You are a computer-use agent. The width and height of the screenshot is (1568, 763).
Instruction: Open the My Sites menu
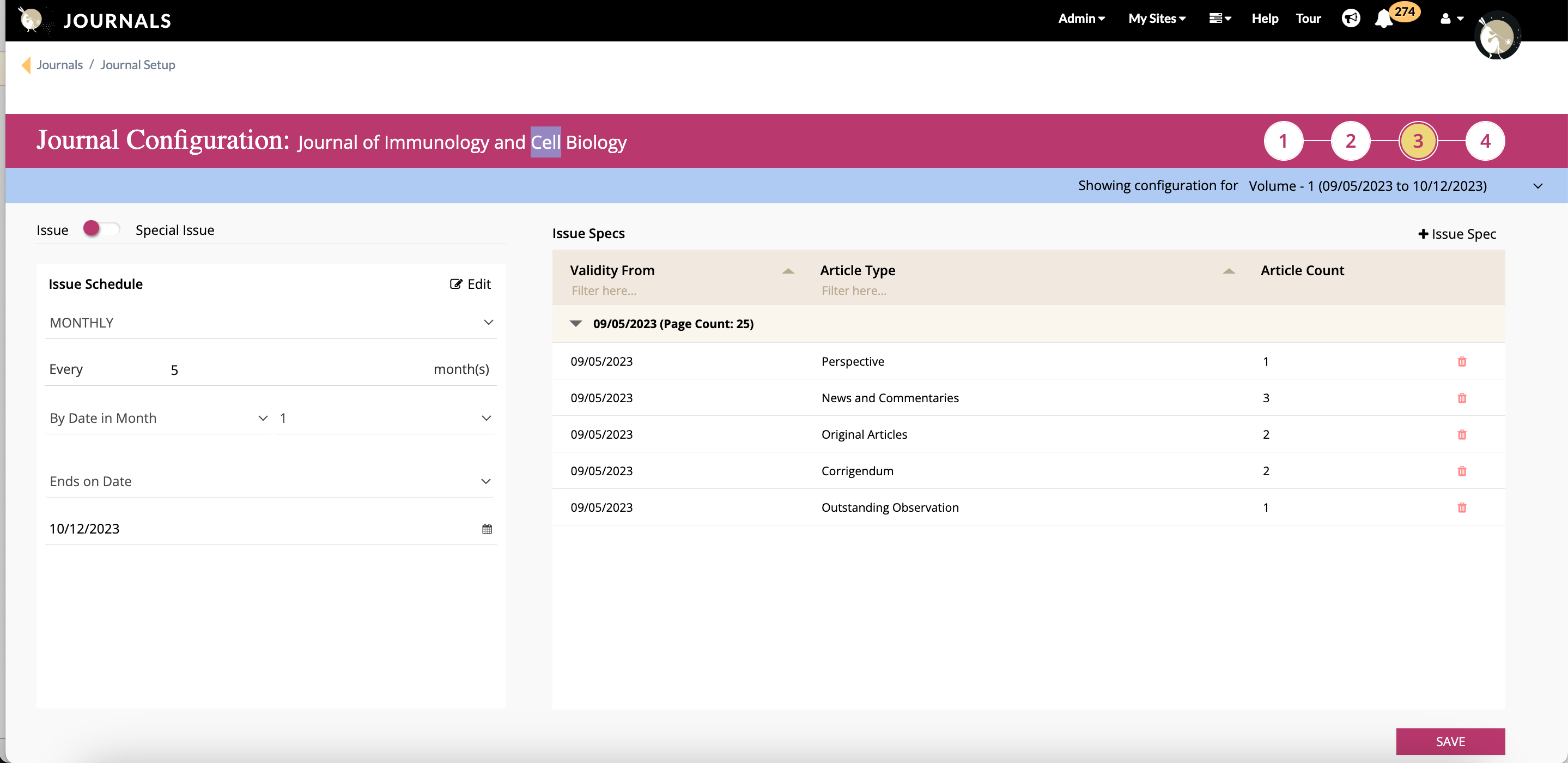(1157, 19)
